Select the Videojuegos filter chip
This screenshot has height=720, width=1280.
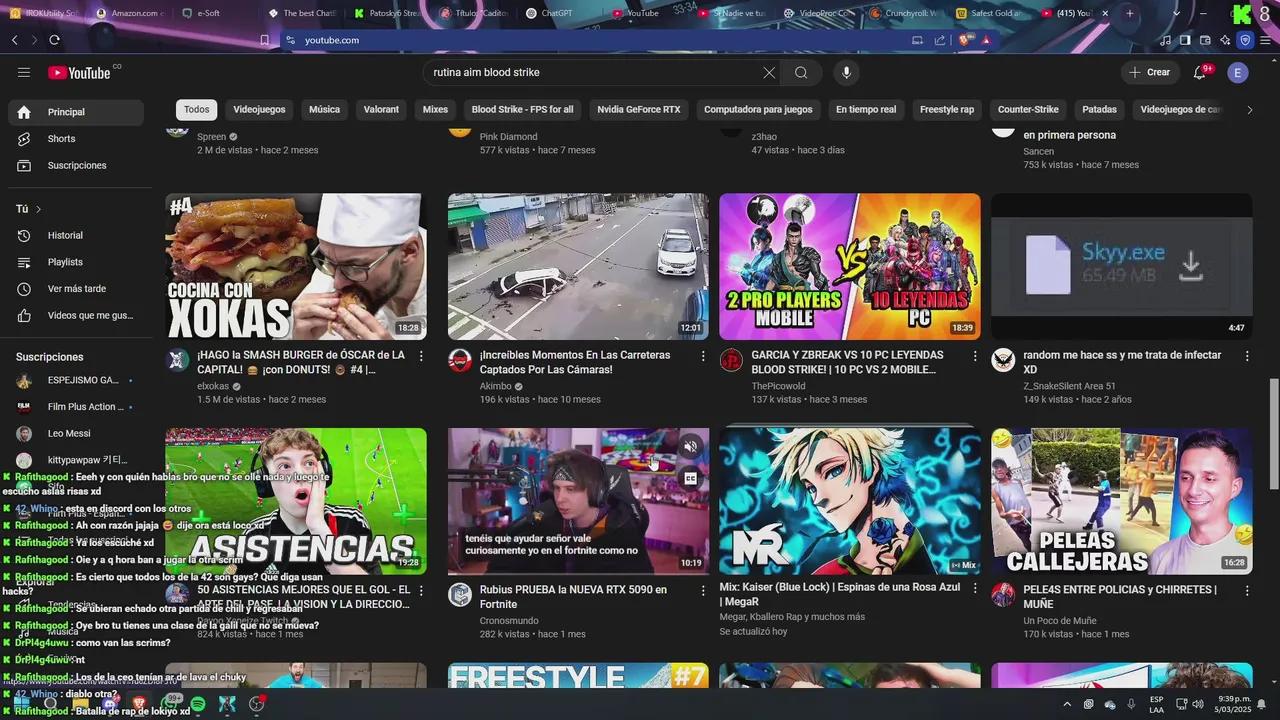259,109
